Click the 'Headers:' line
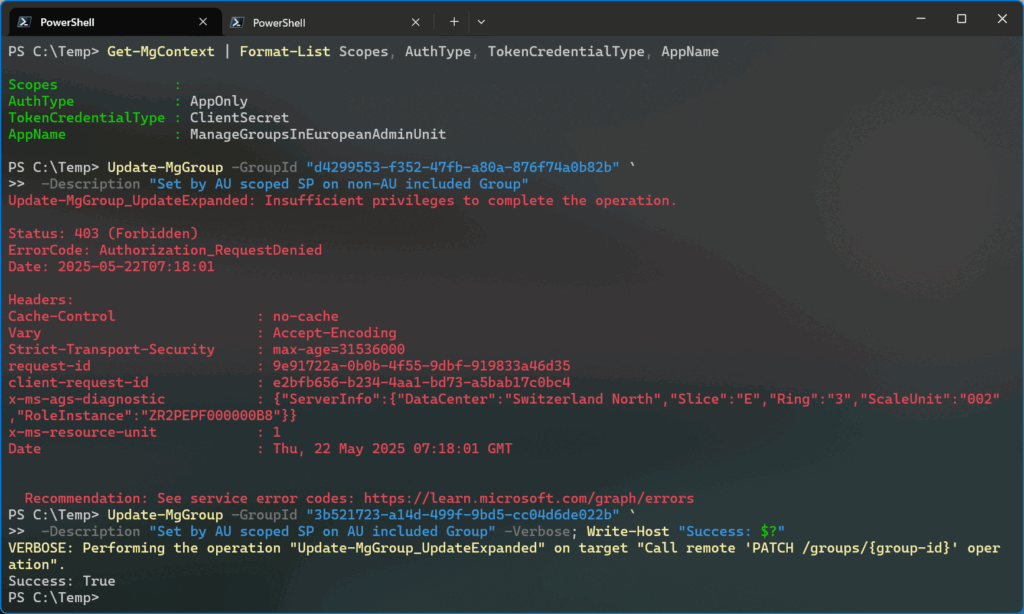This screenshot has height=614, width=1024. (x=40, y=300)
